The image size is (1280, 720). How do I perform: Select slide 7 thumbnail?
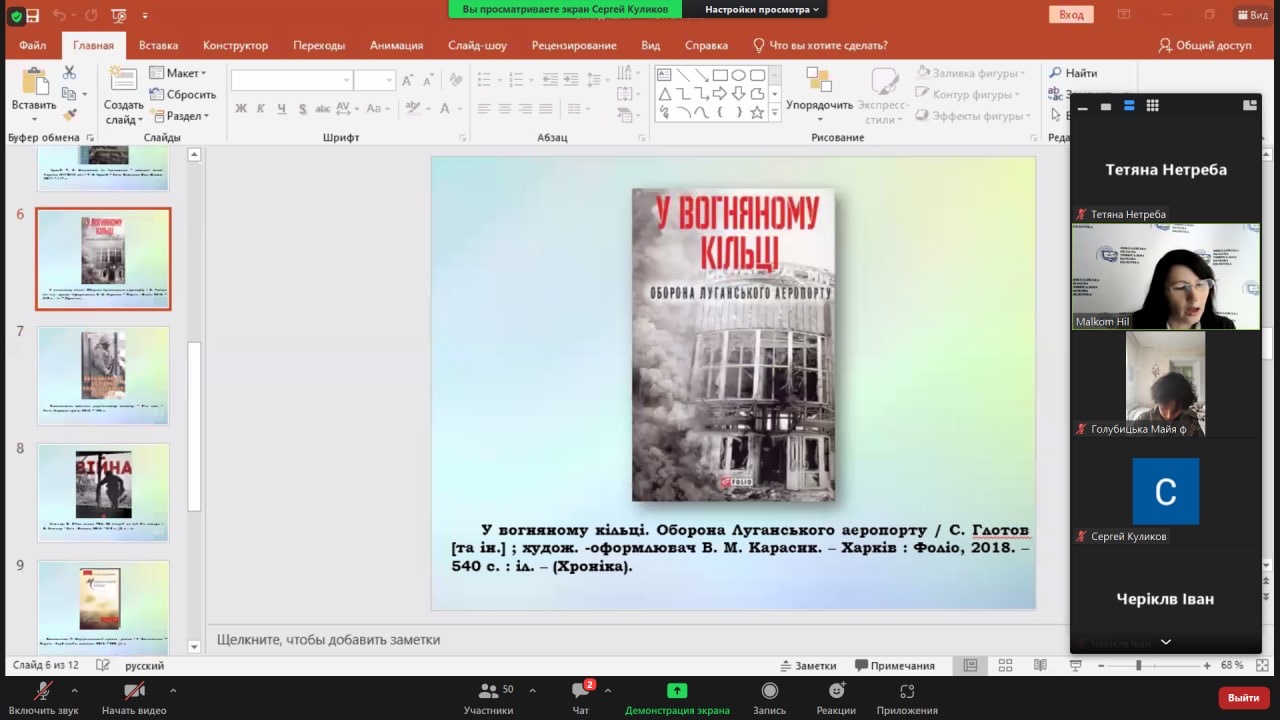(x=103, y=376)
